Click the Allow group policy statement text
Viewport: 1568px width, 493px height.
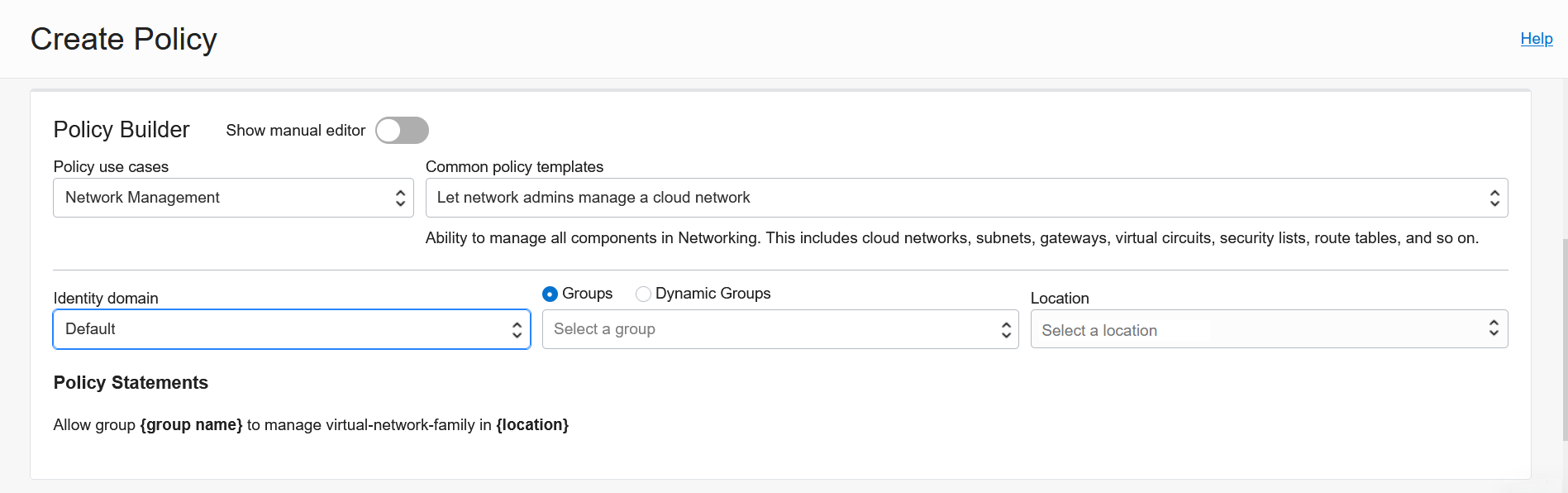[x=311, y=425]
